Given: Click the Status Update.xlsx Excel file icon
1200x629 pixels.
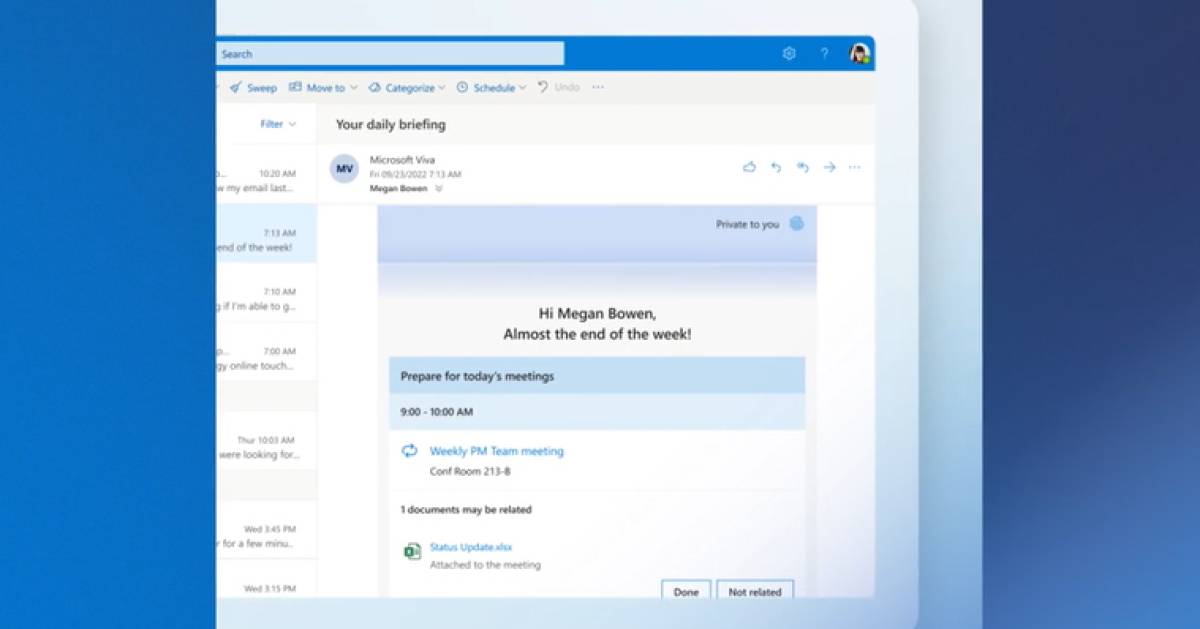Looking at the screenshot, I should coord(411,551).
